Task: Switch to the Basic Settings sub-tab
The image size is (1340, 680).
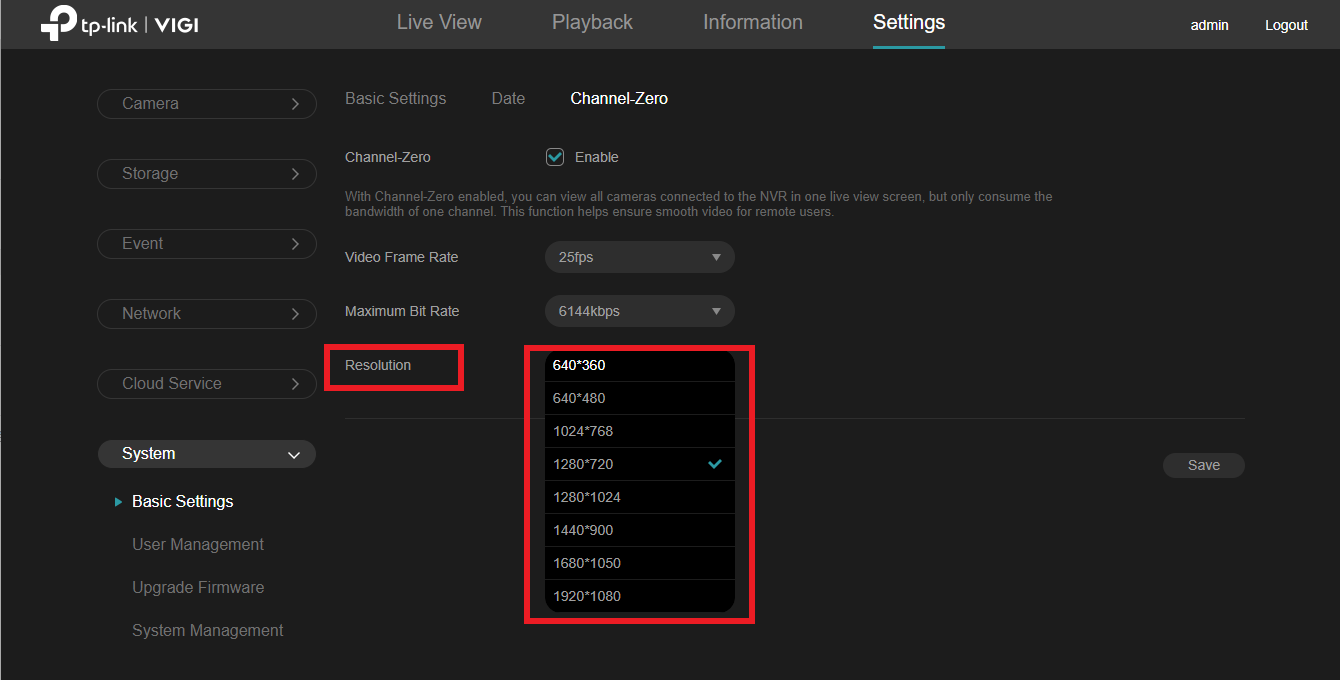Action: 396,98
